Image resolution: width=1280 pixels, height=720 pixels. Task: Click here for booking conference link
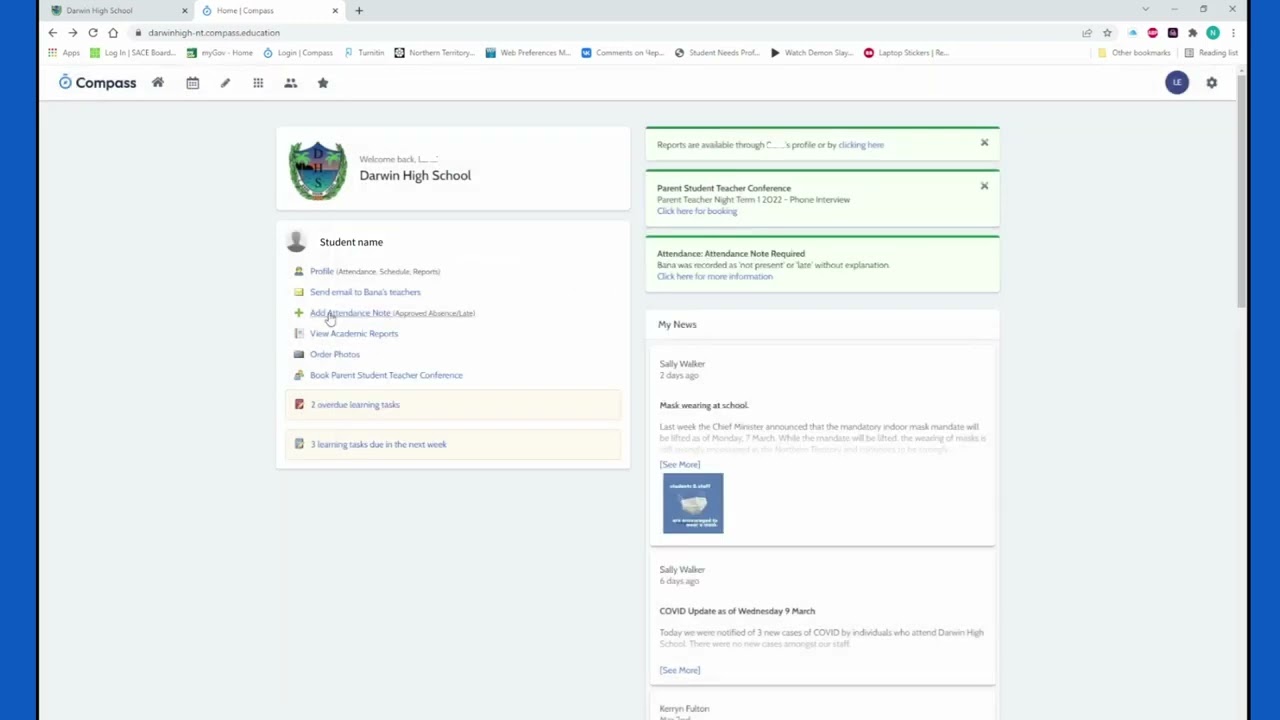coord(697,211)
